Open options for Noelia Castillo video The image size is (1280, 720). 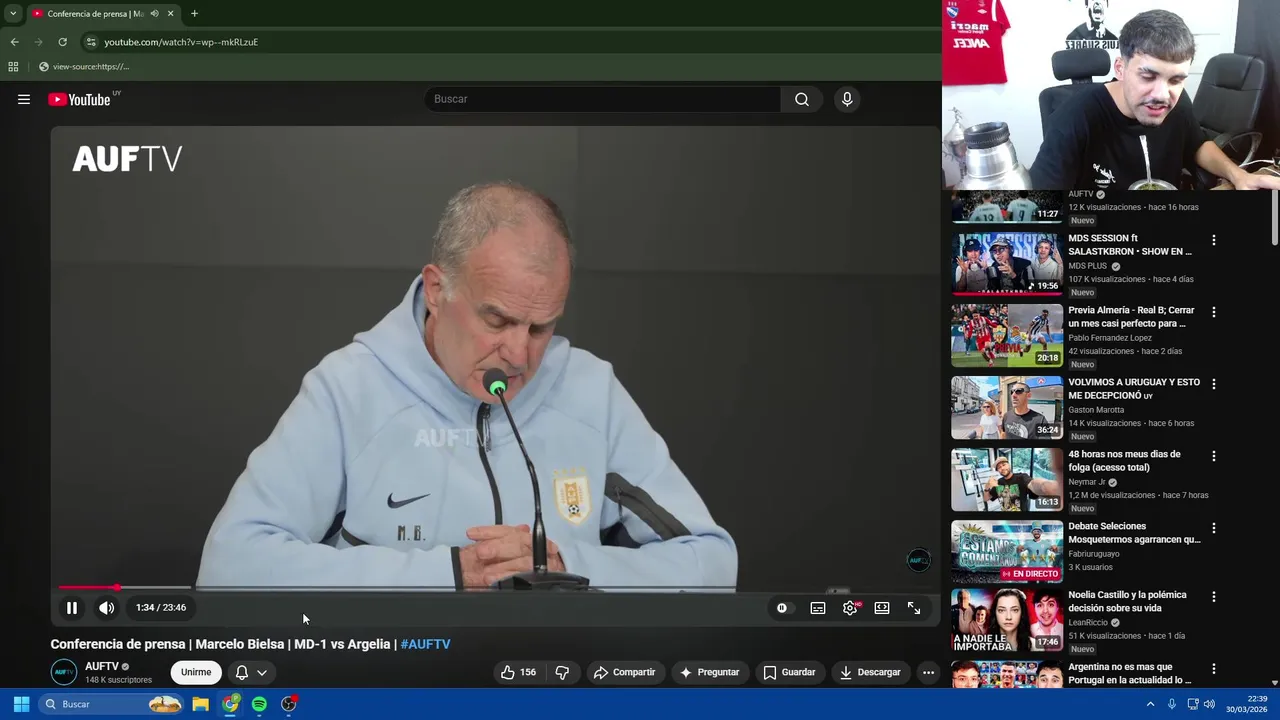coord(1214,597)
